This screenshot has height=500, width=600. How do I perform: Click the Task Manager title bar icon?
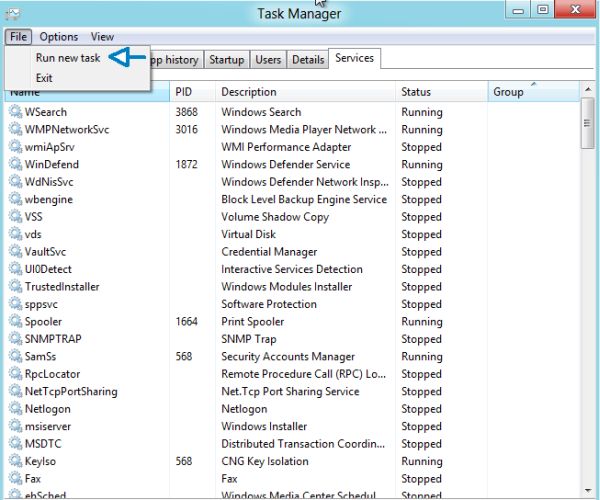pyautogui.click(x=13, y=13)
